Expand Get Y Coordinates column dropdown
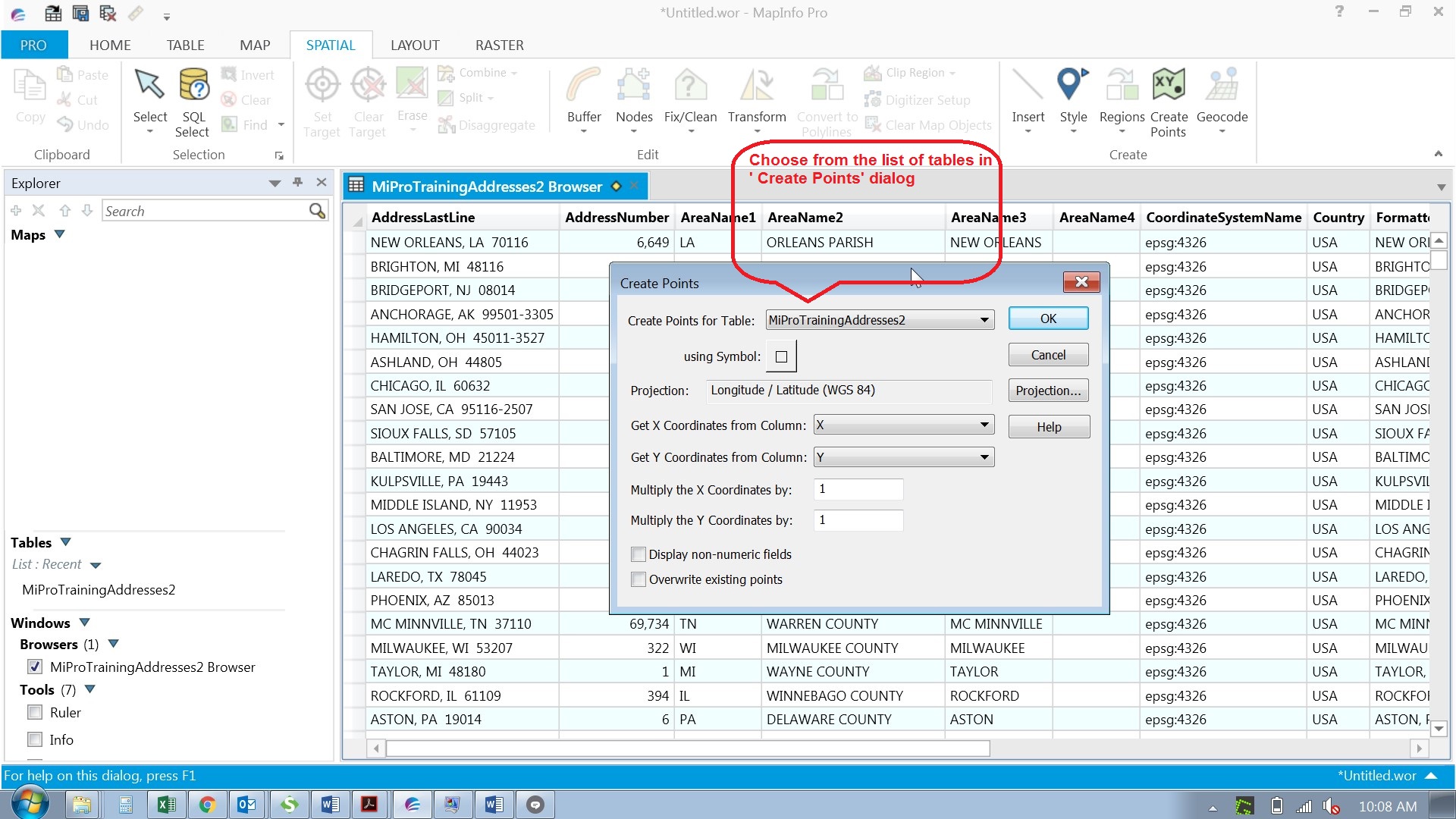This screenshot has width=1456, height=819. pos(984,457)
